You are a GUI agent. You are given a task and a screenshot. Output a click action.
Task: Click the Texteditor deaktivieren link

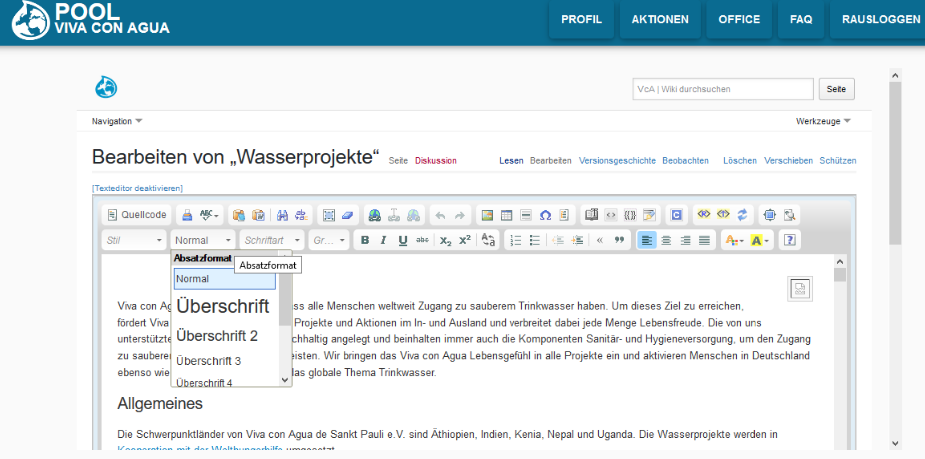137,188
